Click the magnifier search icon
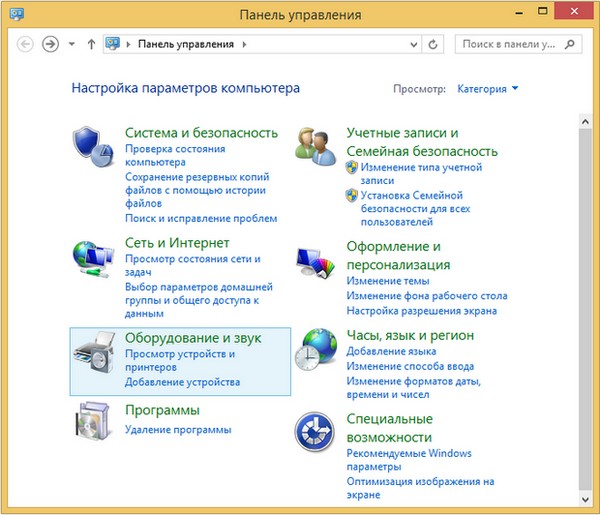 tap(569, 44)
